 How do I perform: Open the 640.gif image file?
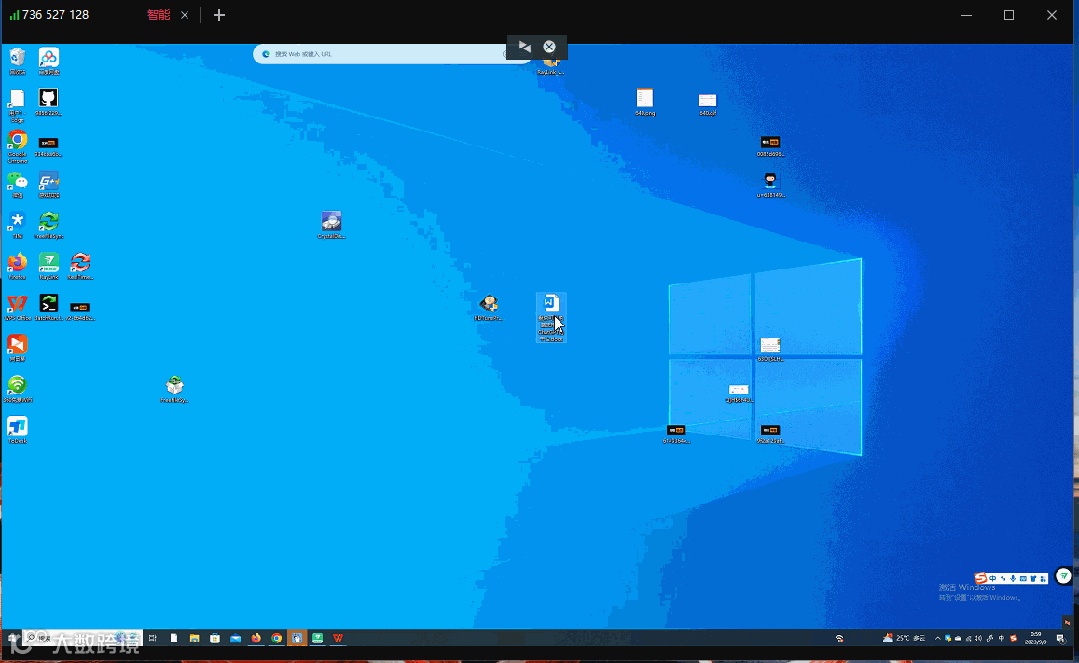click(707, 103)
